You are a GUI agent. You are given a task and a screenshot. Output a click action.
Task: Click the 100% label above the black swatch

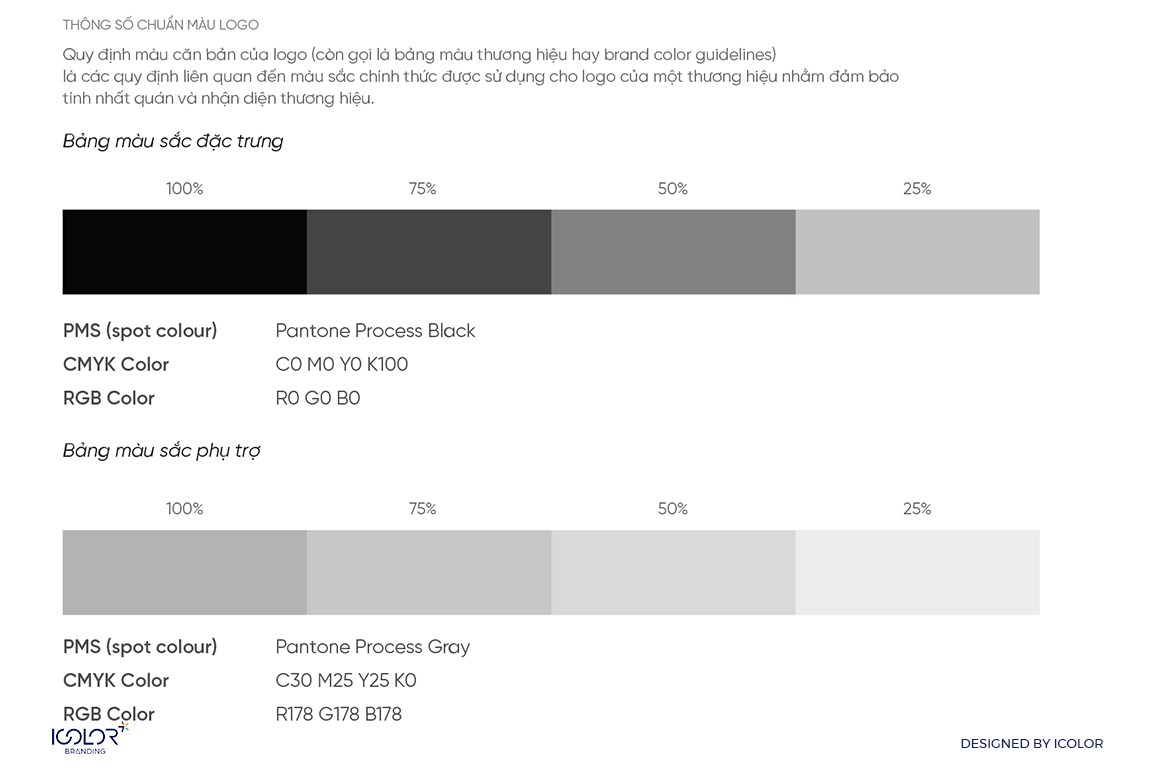[184, 189]
